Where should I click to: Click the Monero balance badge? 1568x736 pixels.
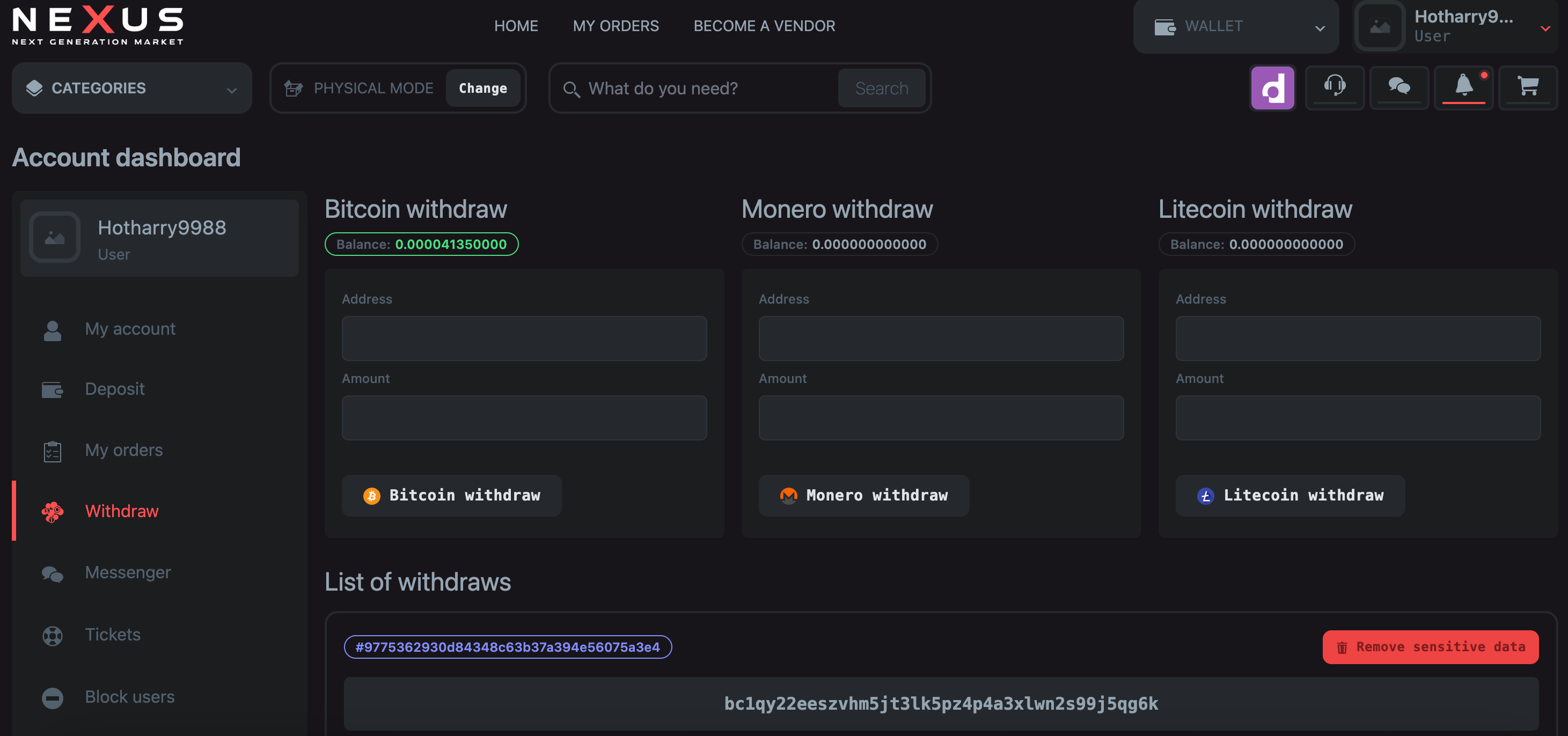tap(839, 245)
